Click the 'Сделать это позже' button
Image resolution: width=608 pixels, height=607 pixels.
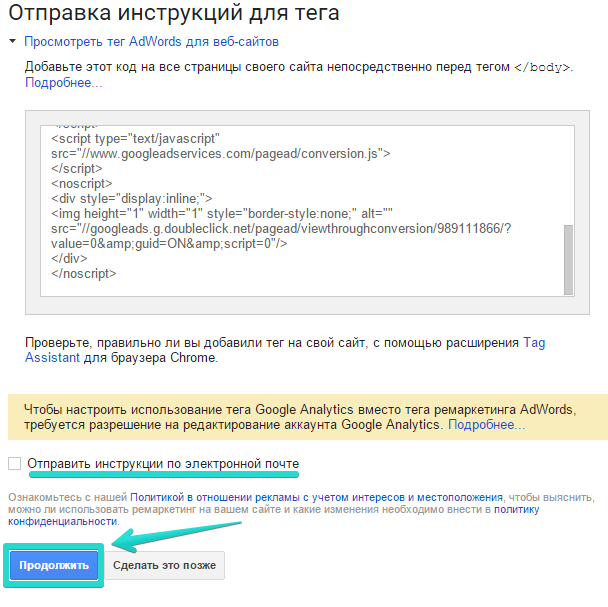click(x=164, y=565)
